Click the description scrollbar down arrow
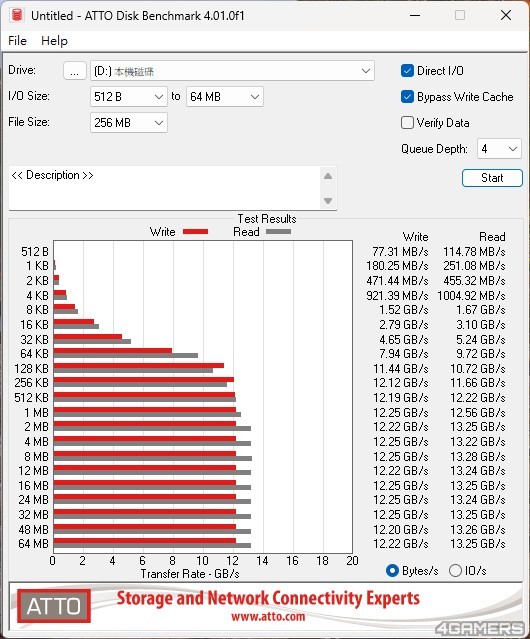The width and height of the screenshot is (530, 639). 328,201
